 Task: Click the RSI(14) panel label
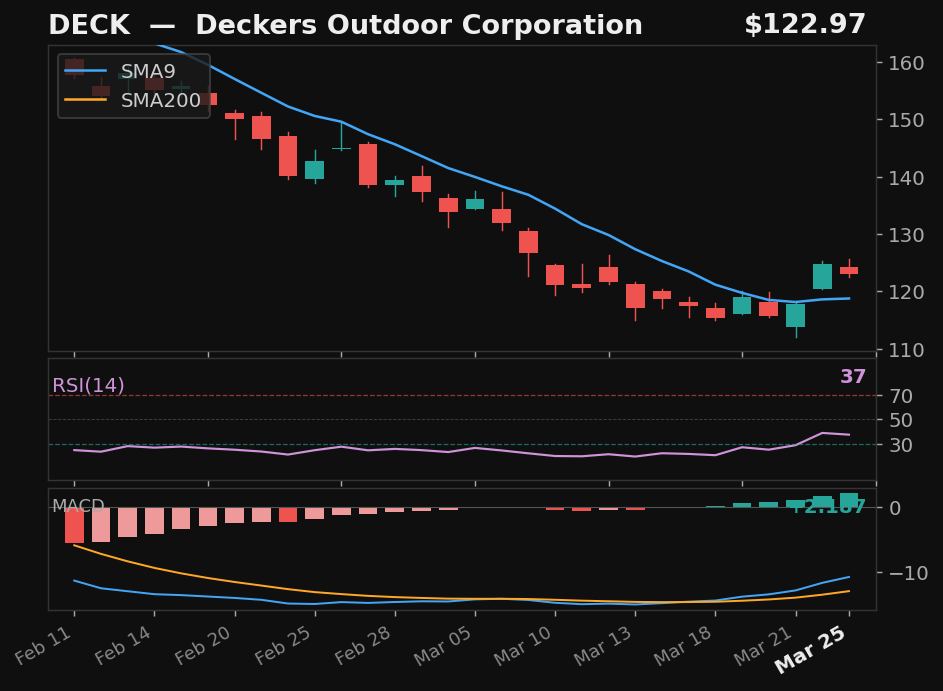88,385
